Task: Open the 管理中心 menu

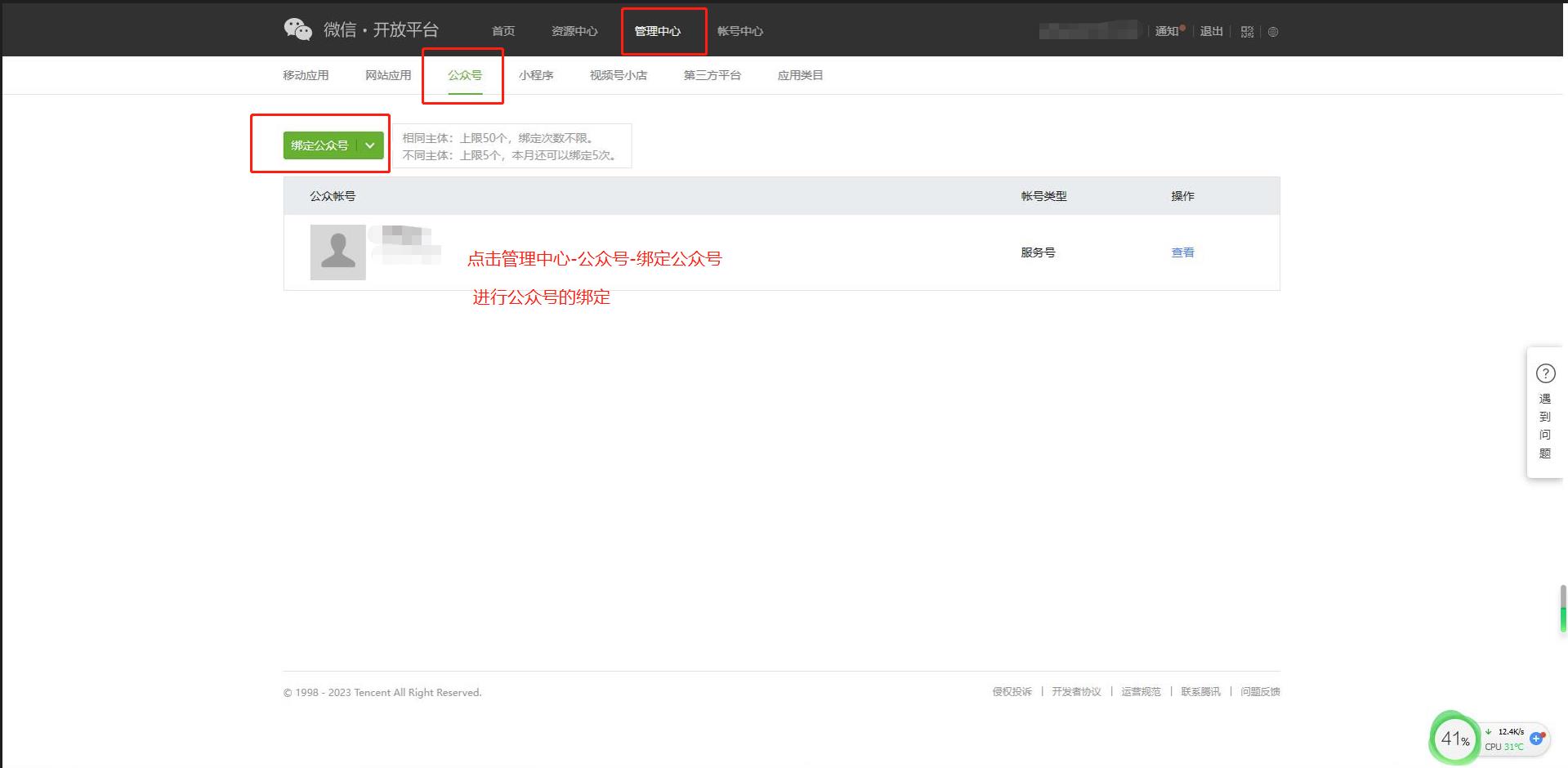Action: coord(657,31)
